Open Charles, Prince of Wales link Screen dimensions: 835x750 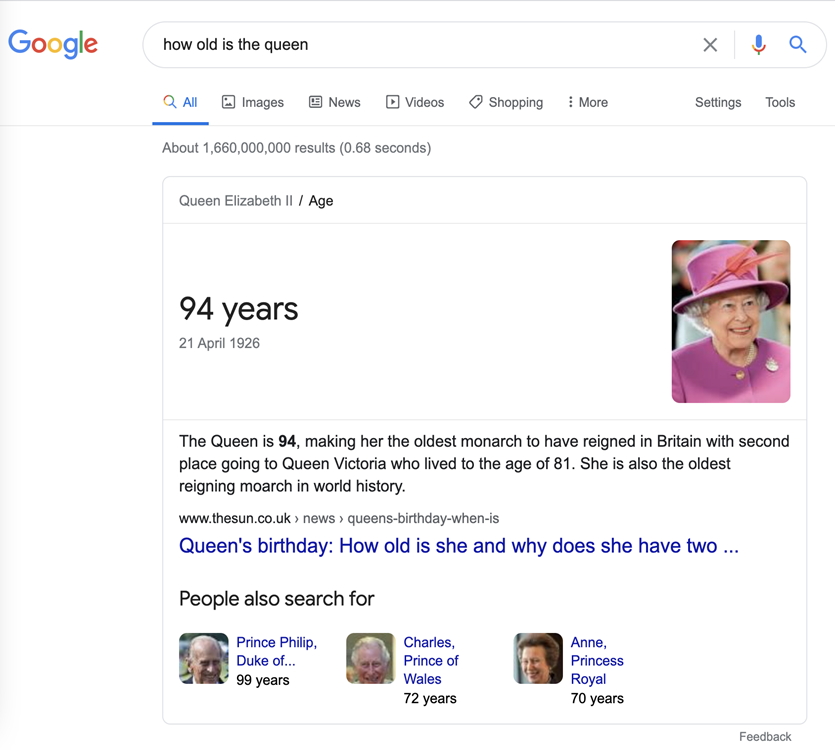431,661
